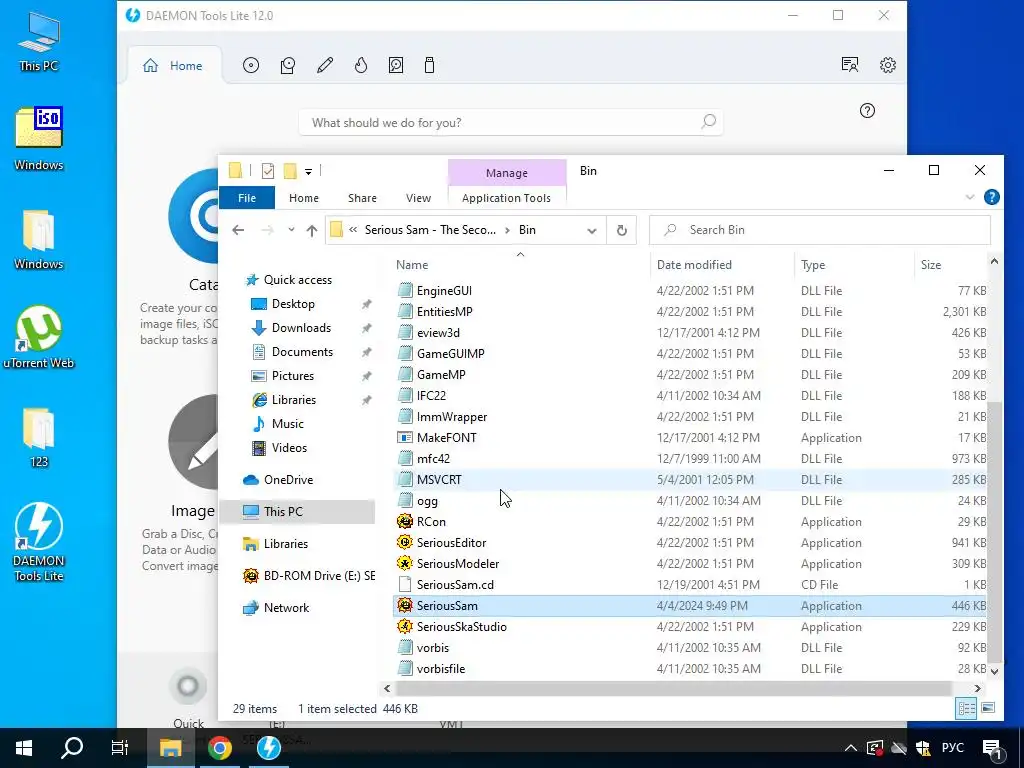Select the MSVCRT DLL file
Image resolution: width=1024 pixels, height=768 pixels.
click(x=691, y=479)
